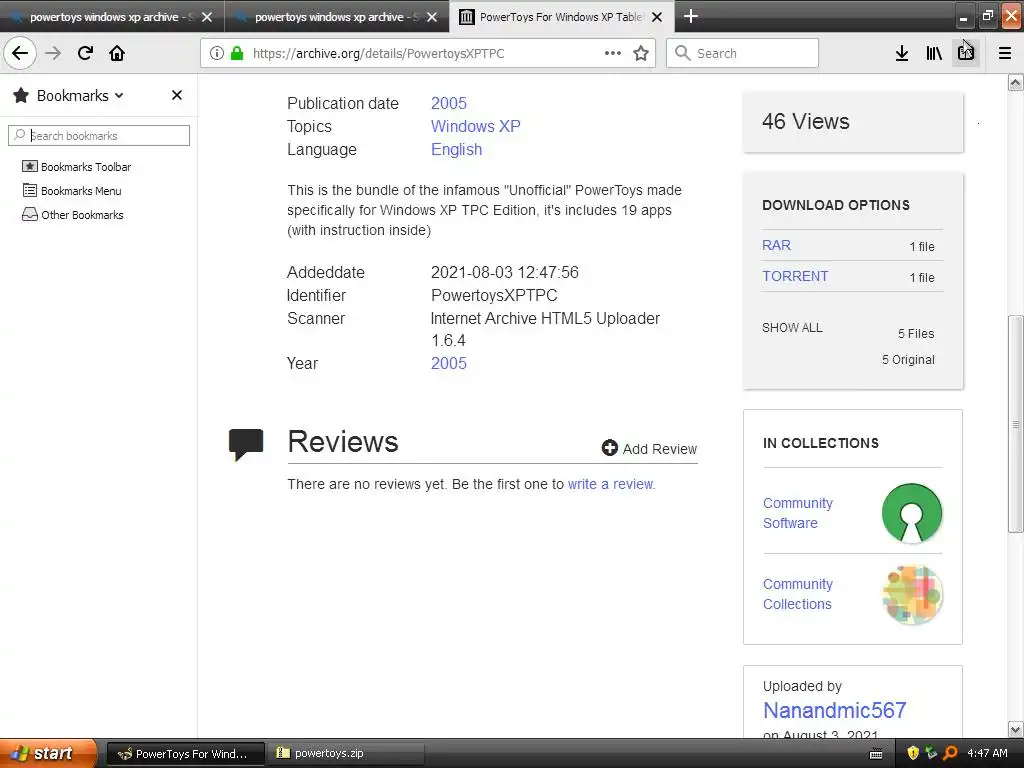Switch to powertoys.zip taskbar window
Viewport: 1024px width, 768px height.
(x=346, y=754)
